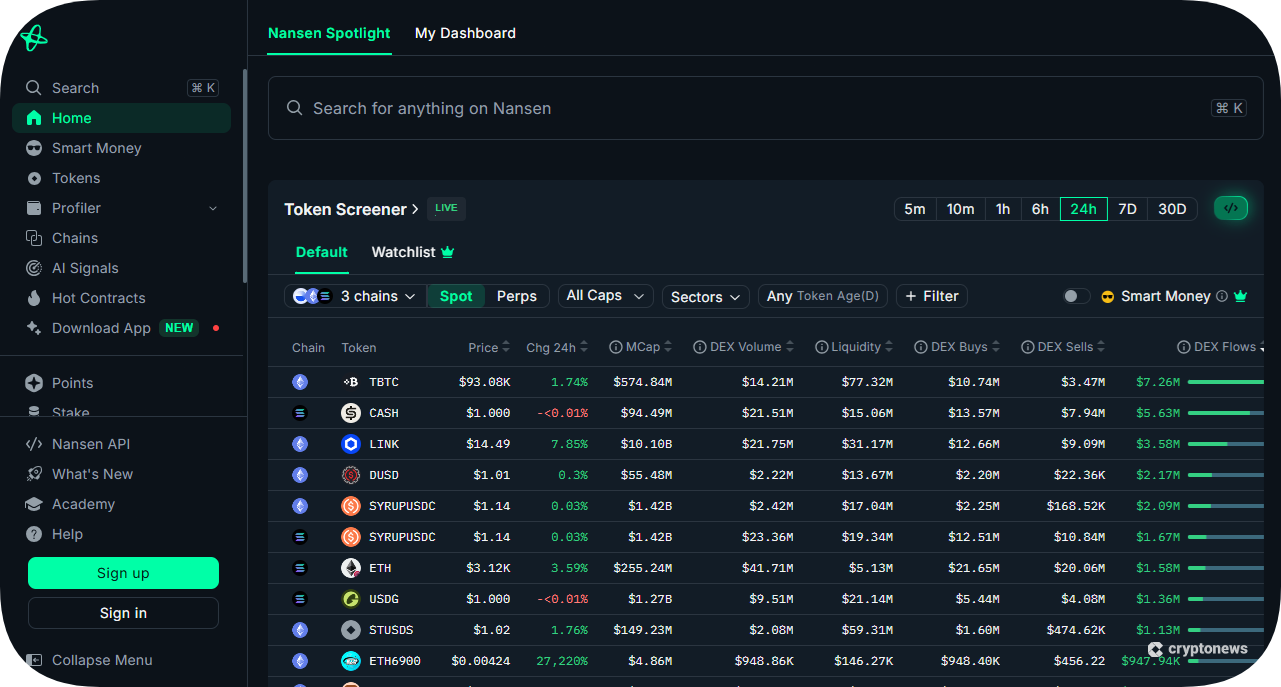
Task: Open the 3 chains selector dropdown
Action: [x=366, y=296]
